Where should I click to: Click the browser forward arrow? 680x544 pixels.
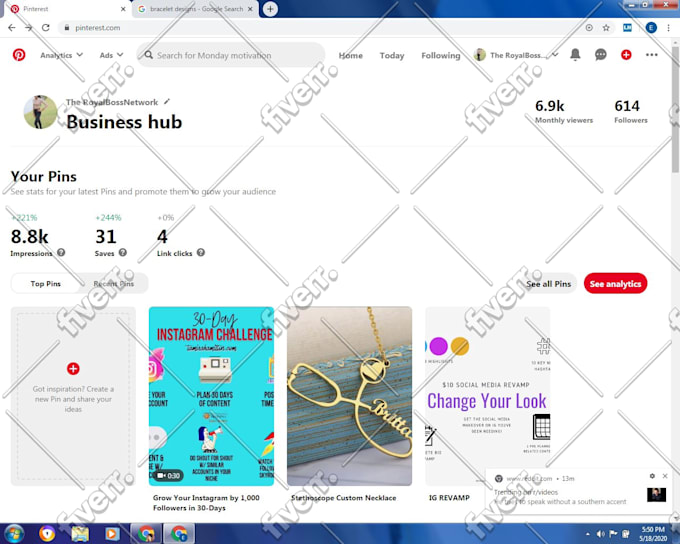tap(29, 28)
